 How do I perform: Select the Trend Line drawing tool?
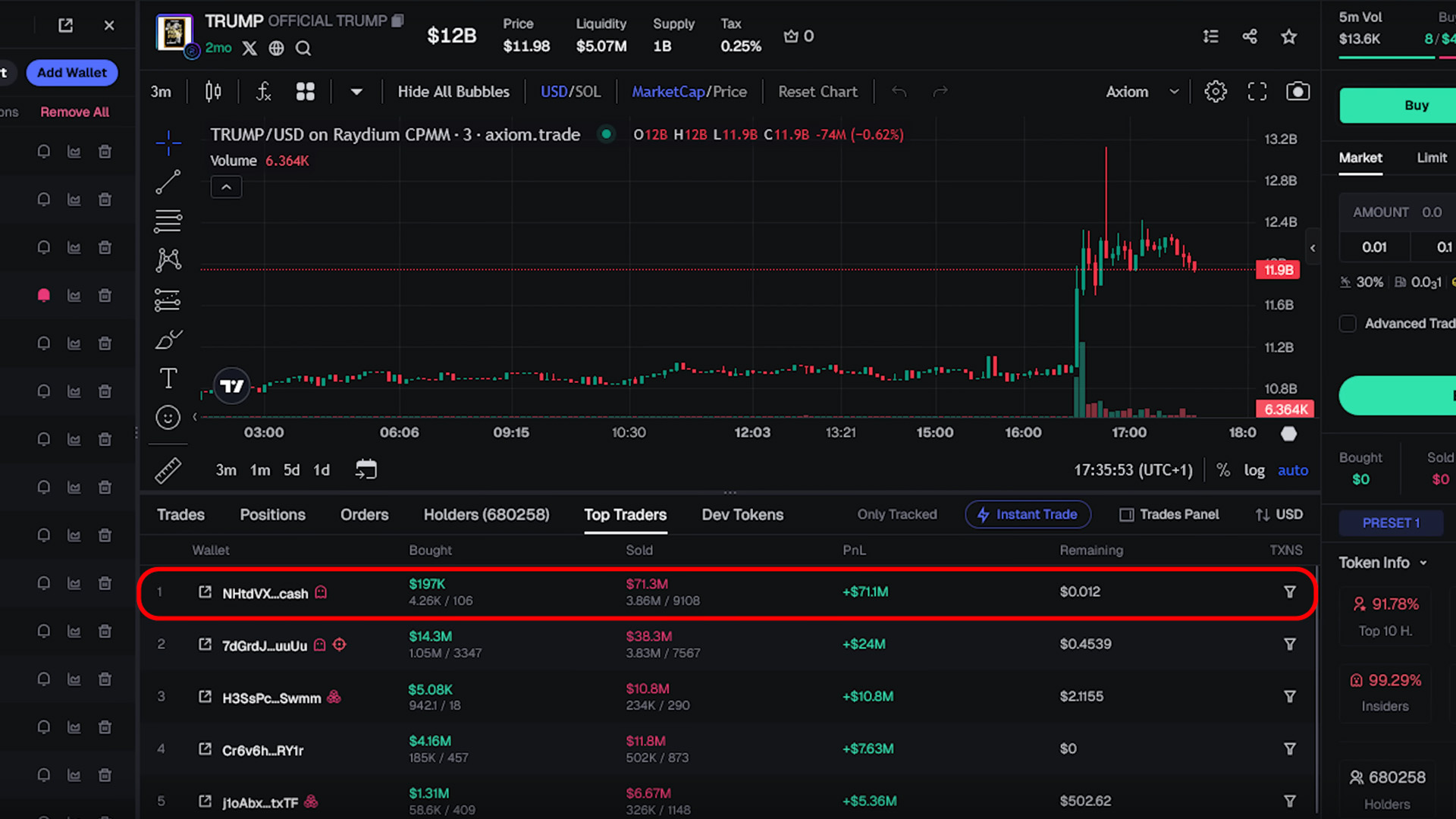[168, 182]
